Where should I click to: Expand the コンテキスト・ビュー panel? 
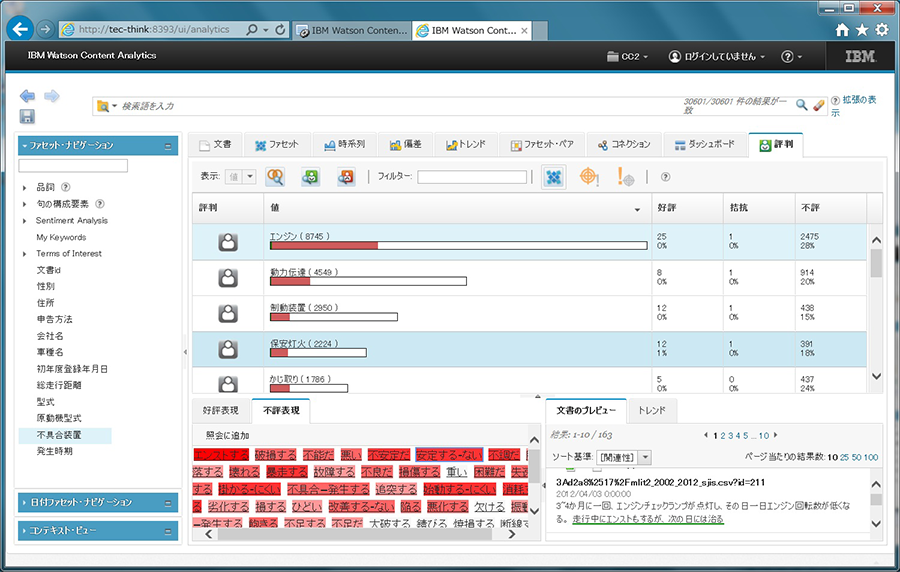[x=98, y=531]
